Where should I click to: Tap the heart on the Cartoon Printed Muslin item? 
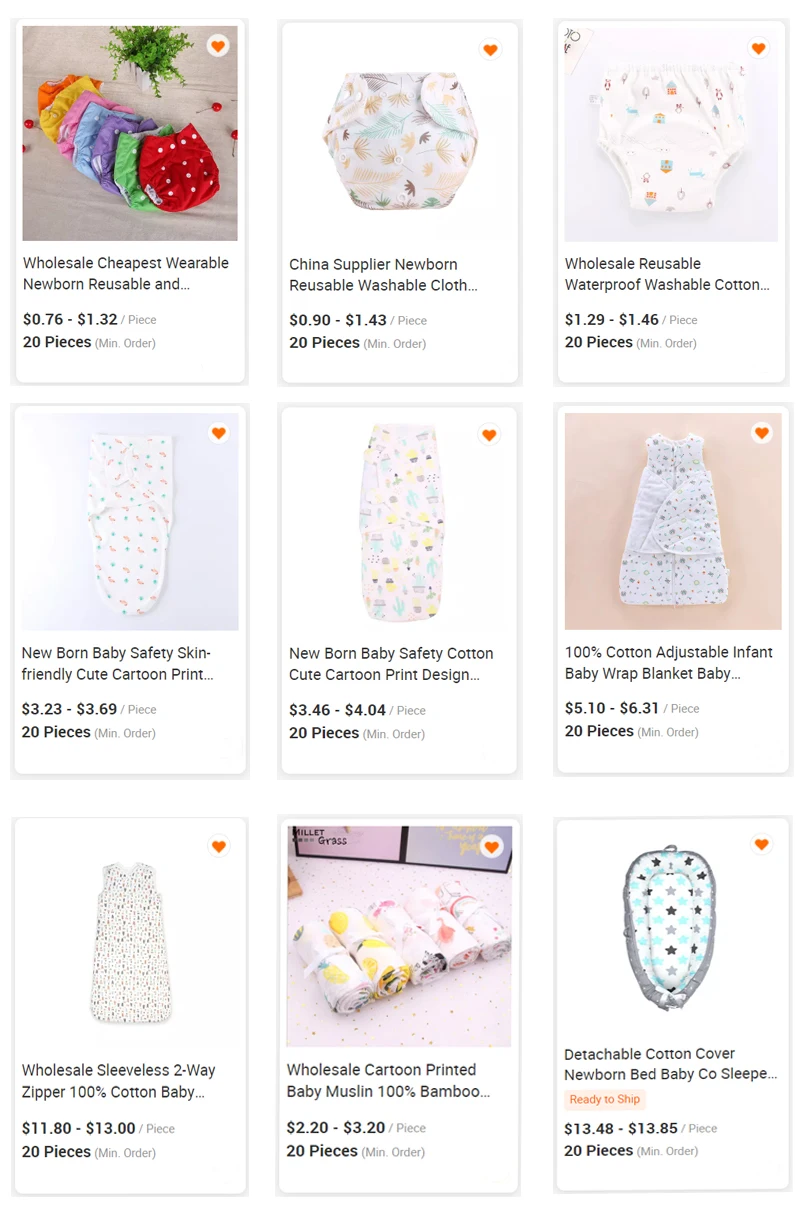click(x=490, y=846)
